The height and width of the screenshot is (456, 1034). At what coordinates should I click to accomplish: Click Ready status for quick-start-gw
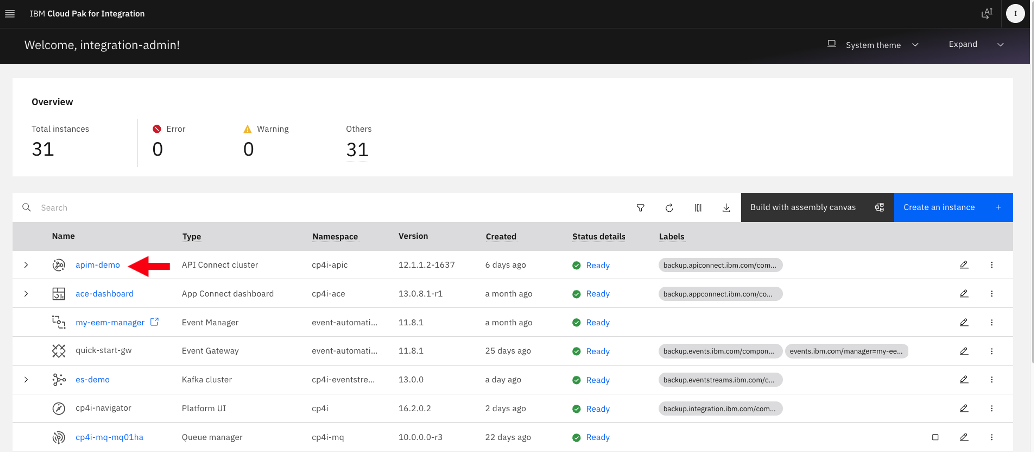(597, 351)
